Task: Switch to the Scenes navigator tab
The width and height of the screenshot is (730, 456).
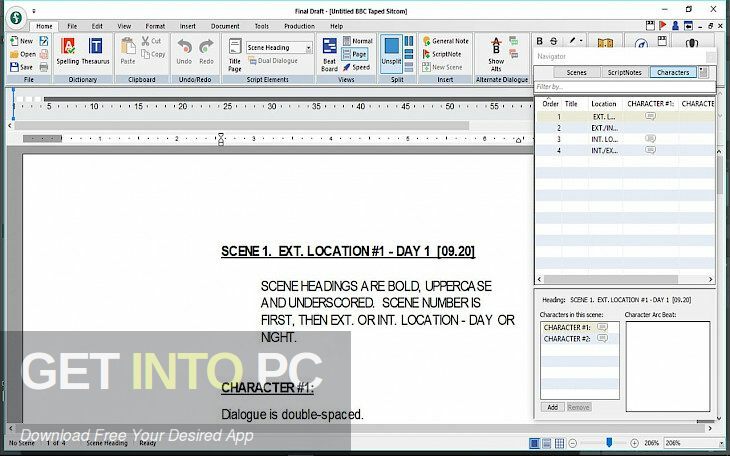Action: (x=576, y=72)
